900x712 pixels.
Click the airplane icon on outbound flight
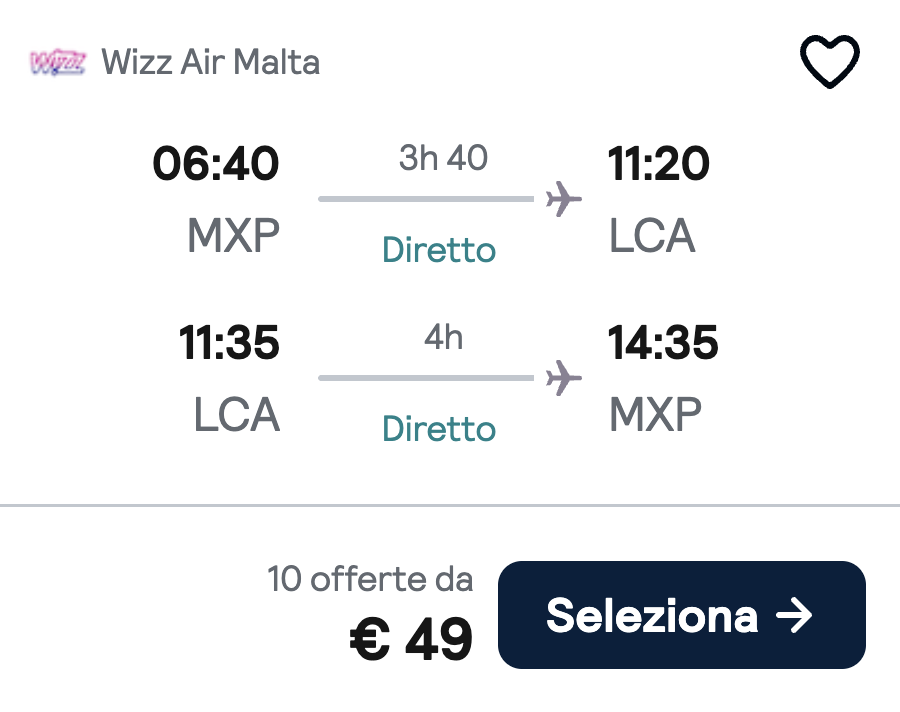(x=564, y=199)
